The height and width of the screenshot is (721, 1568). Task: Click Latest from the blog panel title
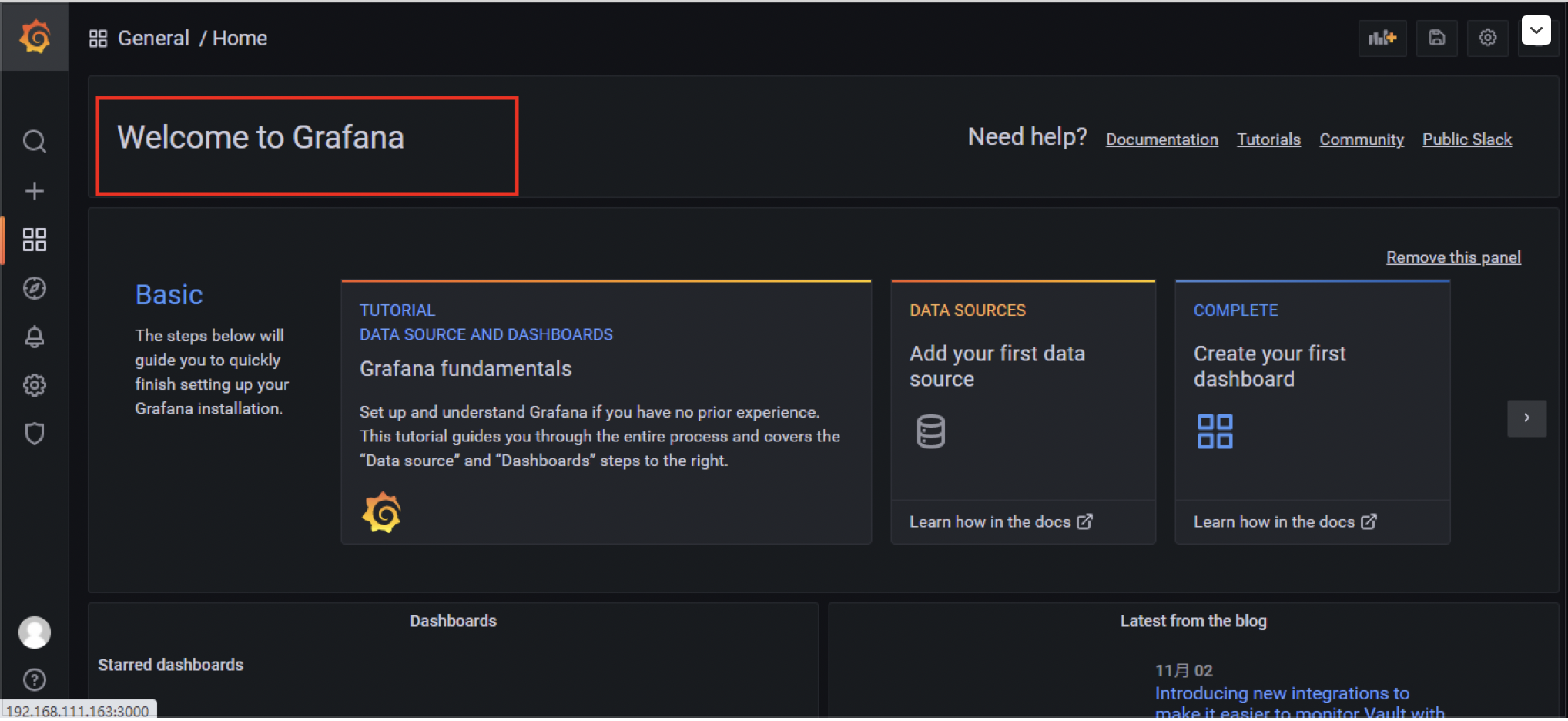click(1193, 621)
